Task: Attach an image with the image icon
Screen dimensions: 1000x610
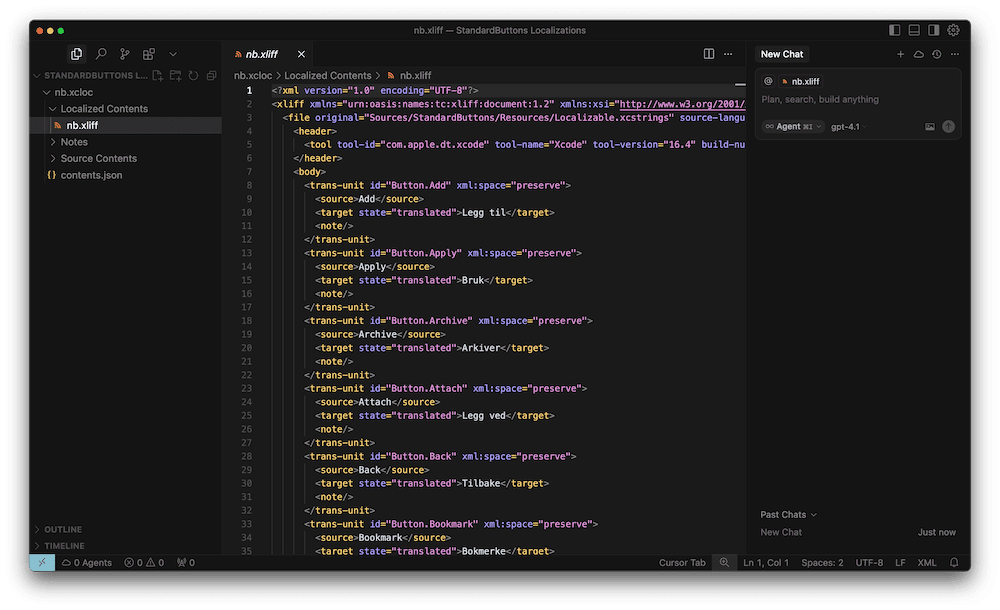Action: tap(930, 126)
